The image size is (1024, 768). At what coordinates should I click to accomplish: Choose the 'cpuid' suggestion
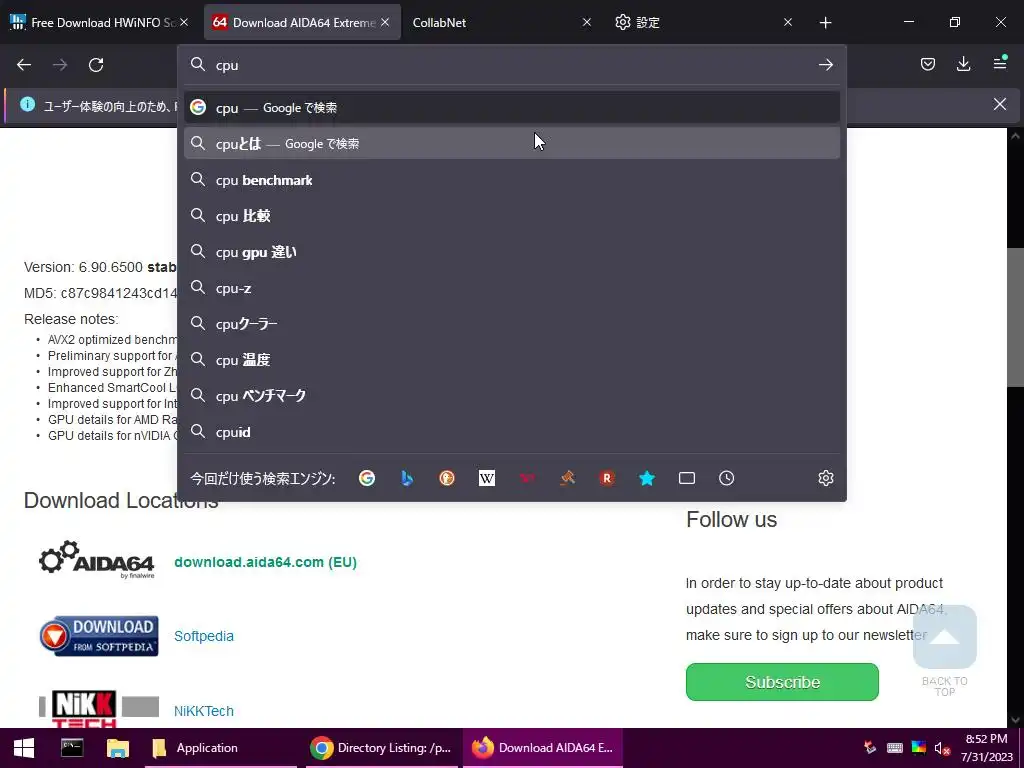click(512, 432)
